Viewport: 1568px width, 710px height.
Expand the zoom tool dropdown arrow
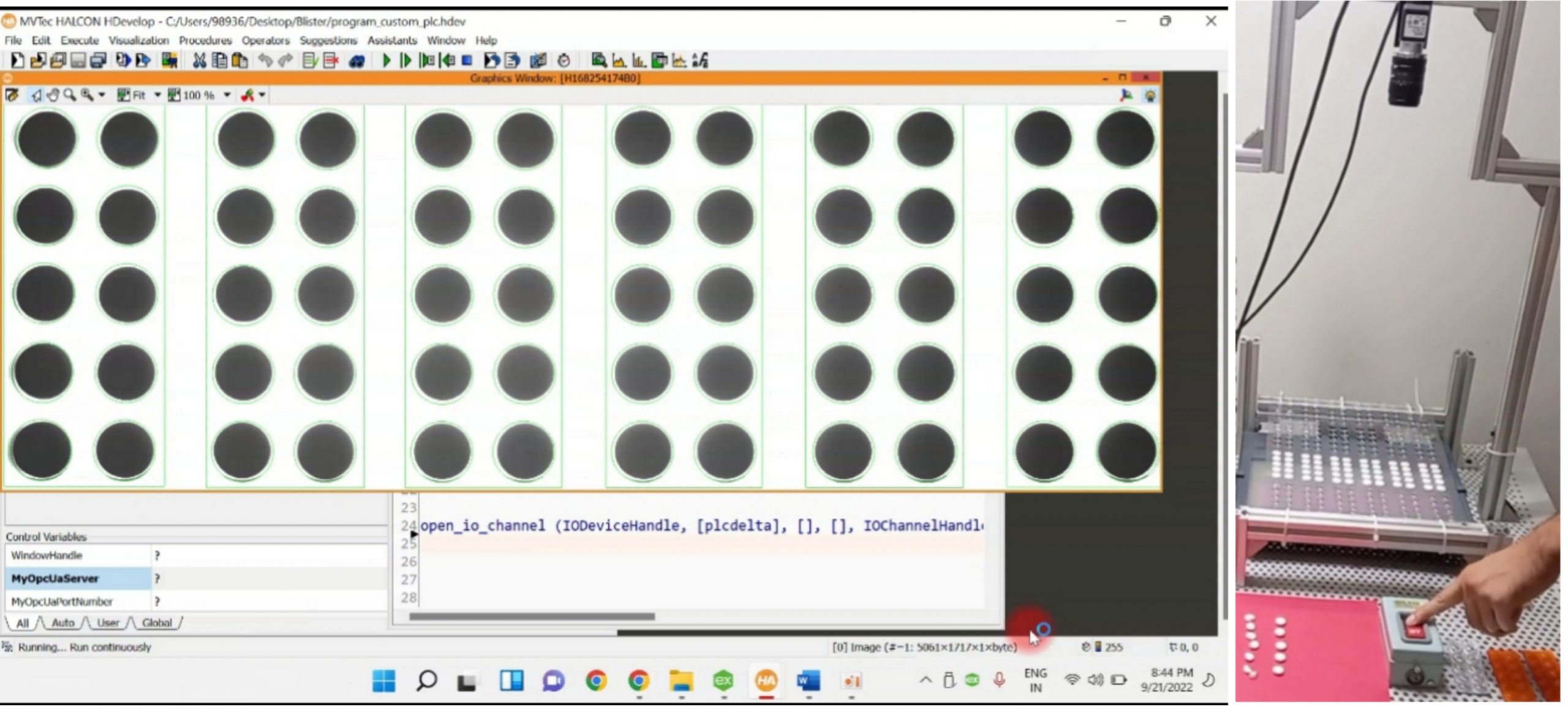[102, 95]
